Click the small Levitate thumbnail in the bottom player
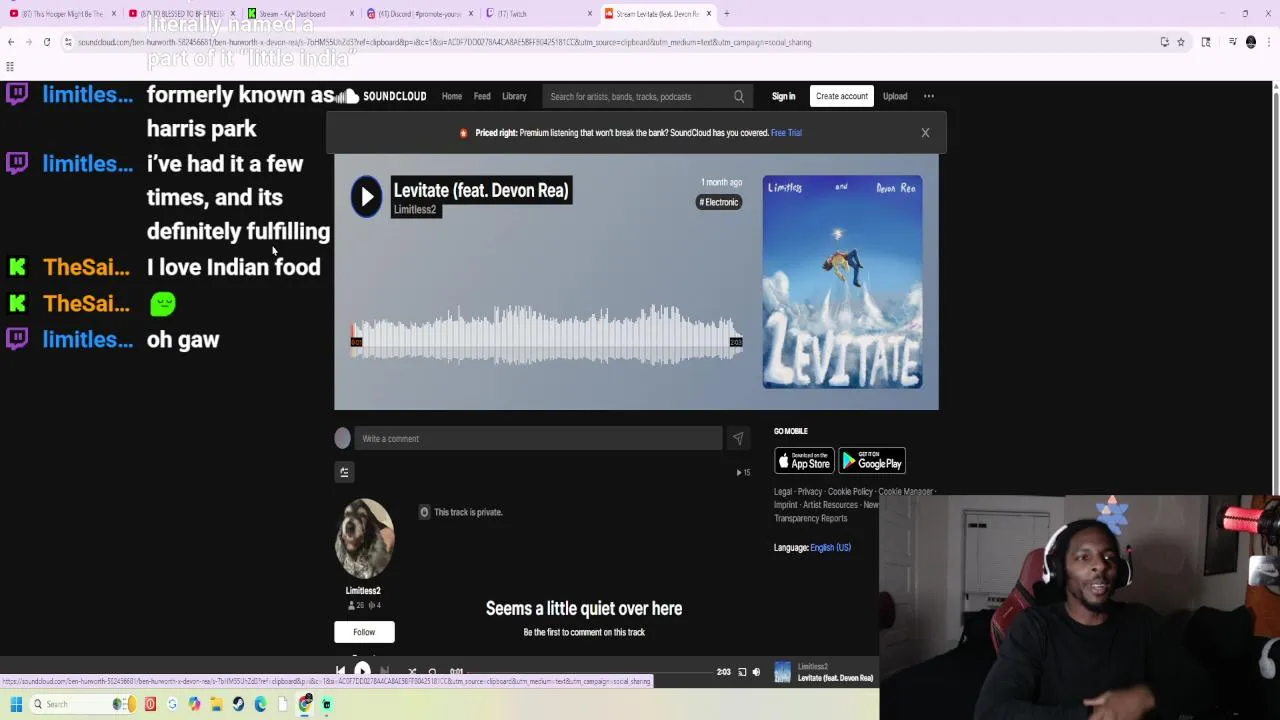Screen dimensions: 1280x720 pyautogui.click(x=782, y=672)
